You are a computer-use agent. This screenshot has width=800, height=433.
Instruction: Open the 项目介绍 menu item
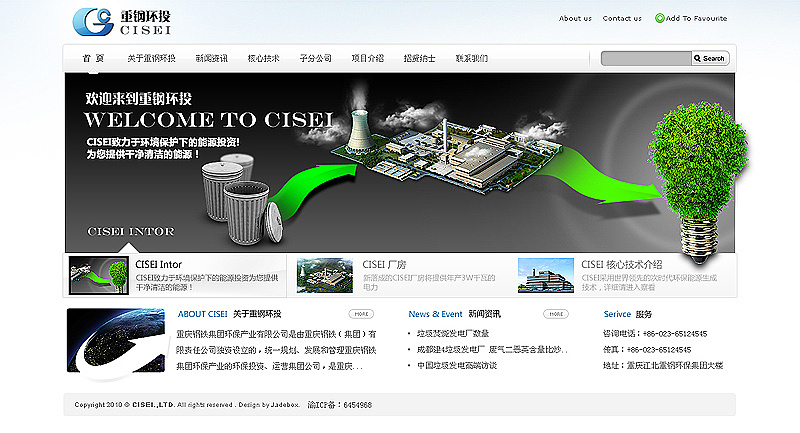[x=367, y=58]
